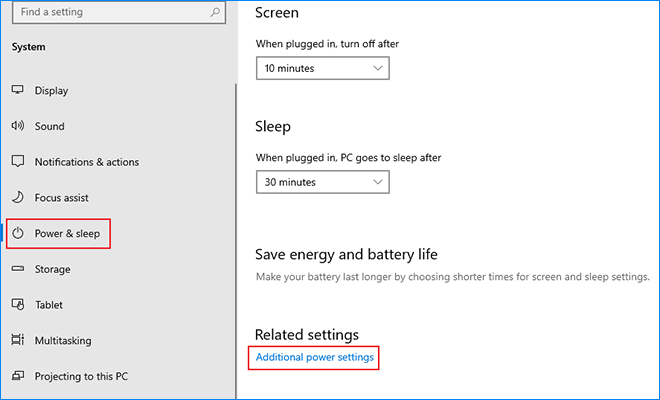The image size is (660, 400).
Task: Click the Tablet icon in sidebar
Action: click(17, 305)
